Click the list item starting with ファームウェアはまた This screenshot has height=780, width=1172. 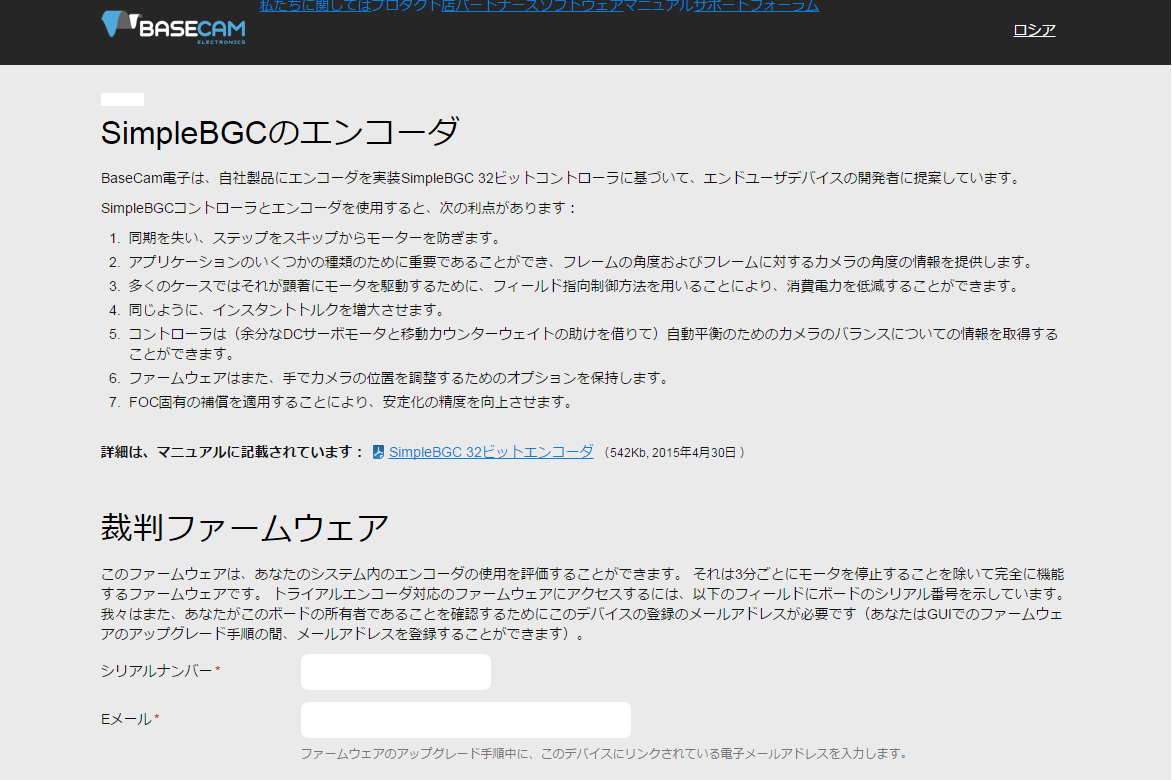pos(399,378)
